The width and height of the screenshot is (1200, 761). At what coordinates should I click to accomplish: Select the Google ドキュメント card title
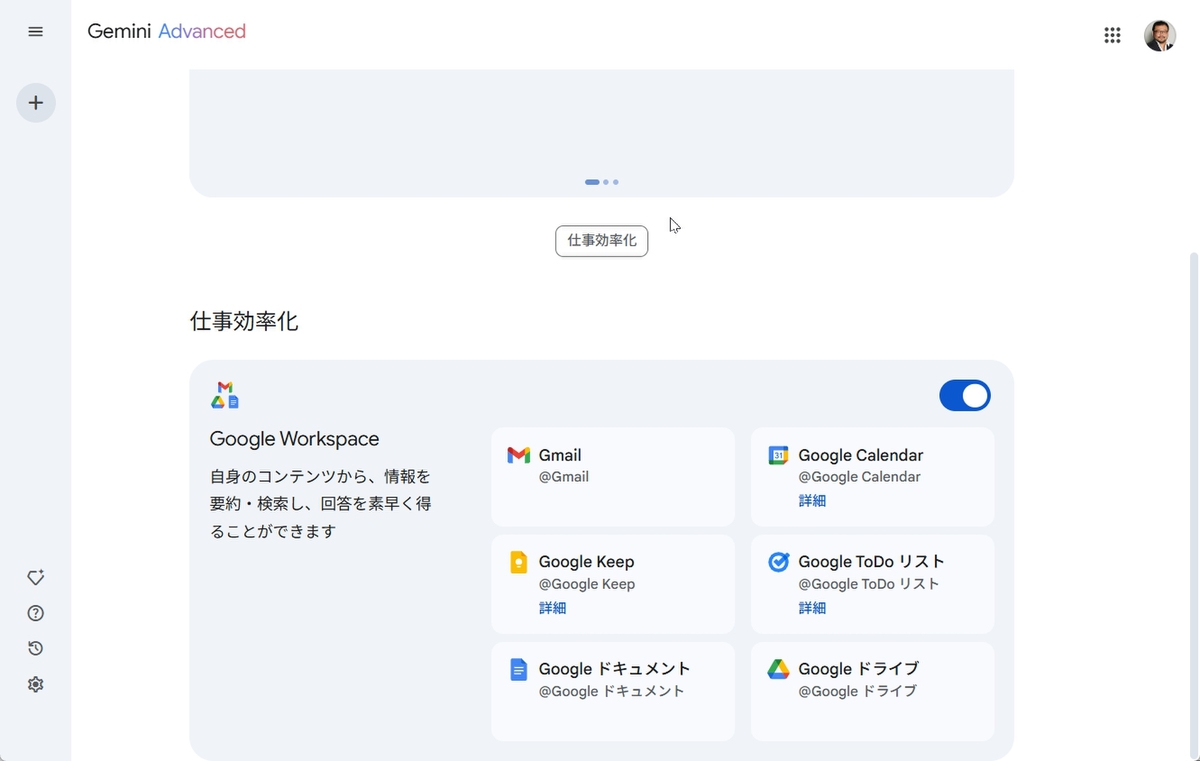click(615, 669)
